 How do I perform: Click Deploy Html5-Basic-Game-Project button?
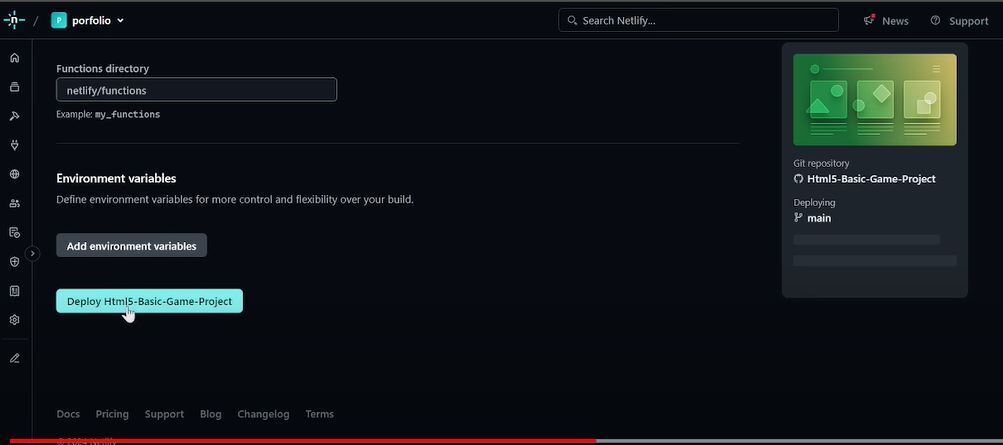tap(149, 301)
